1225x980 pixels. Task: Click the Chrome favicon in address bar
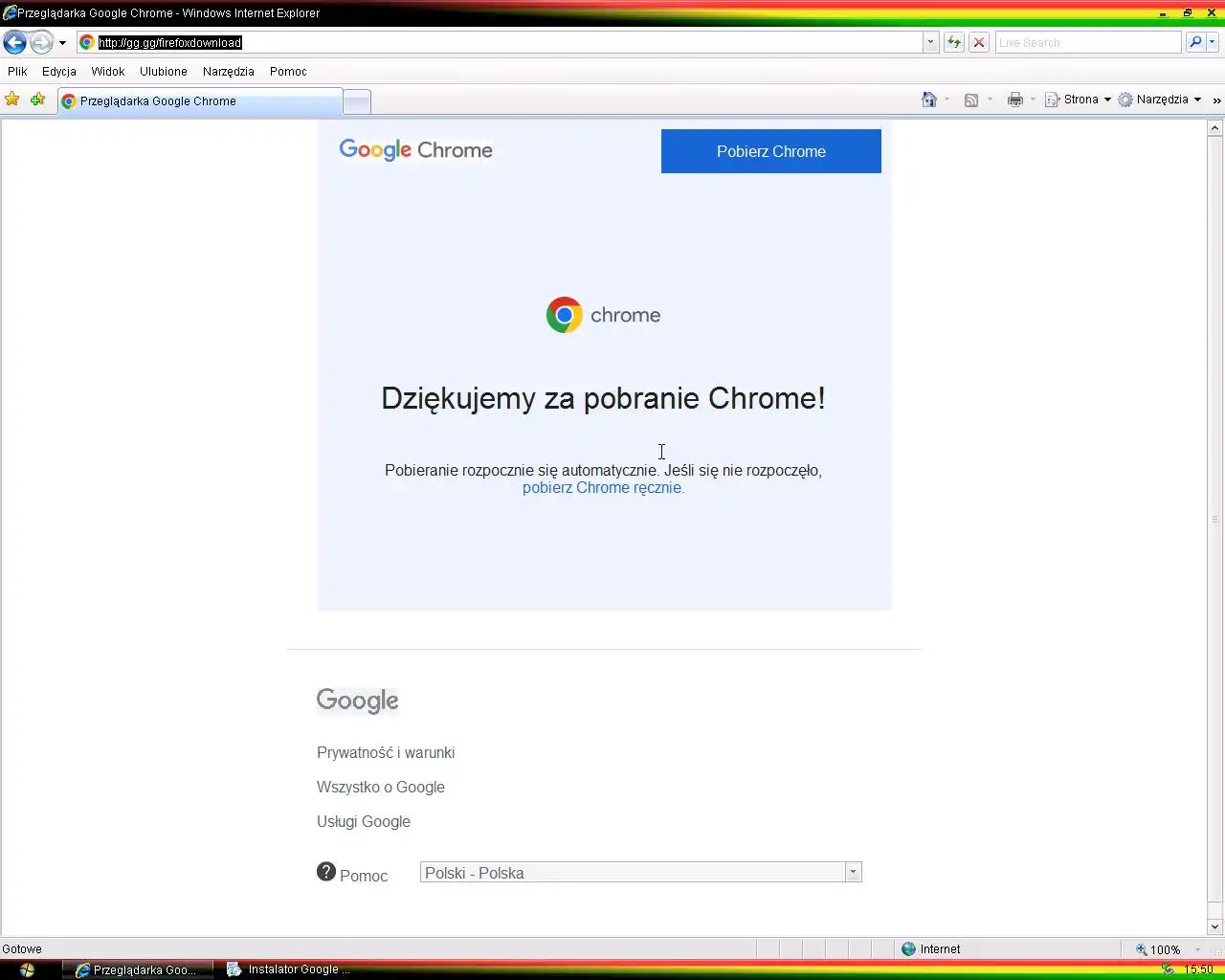point(87,42)
